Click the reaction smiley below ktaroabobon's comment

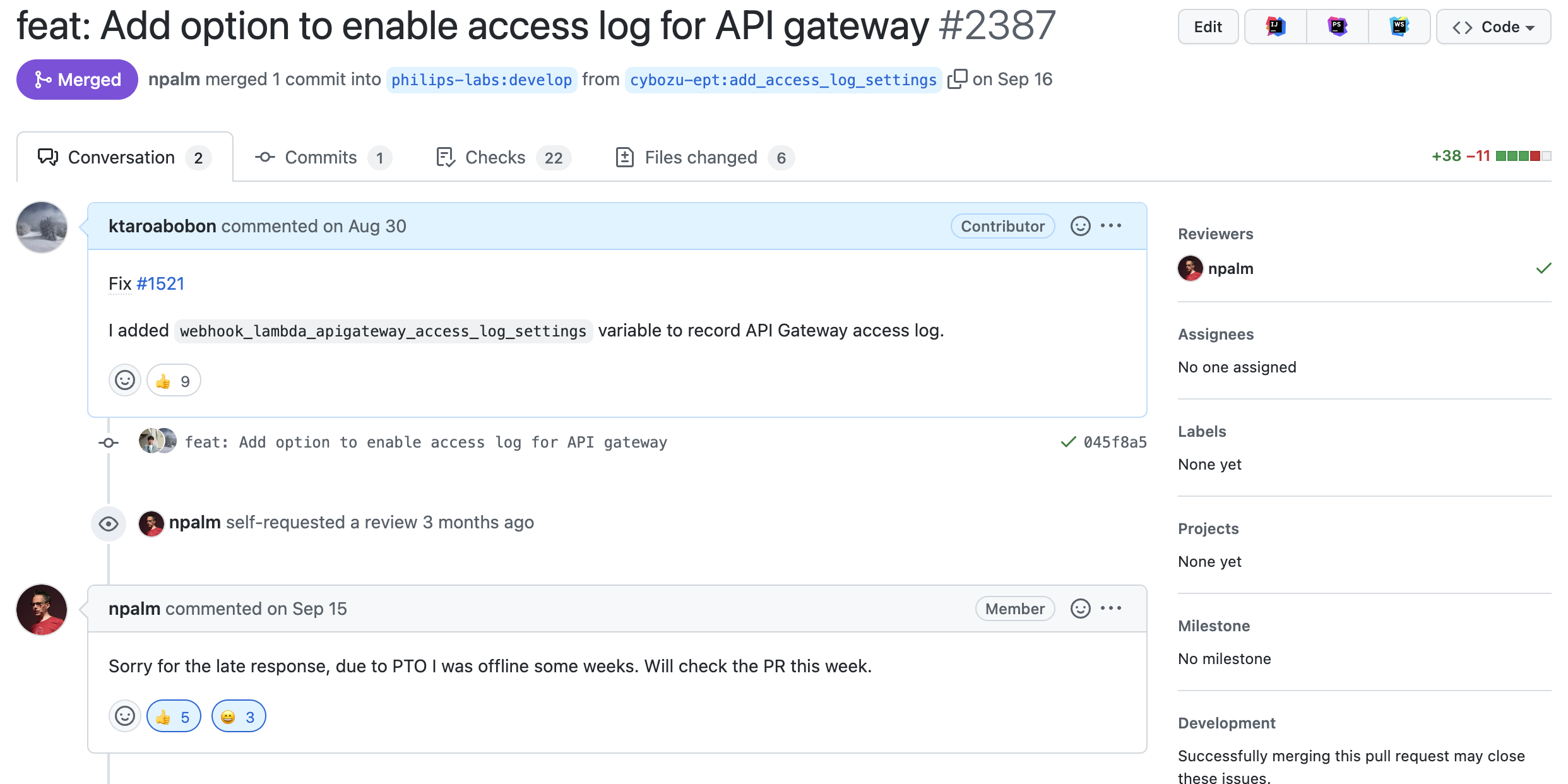point(125,381)
